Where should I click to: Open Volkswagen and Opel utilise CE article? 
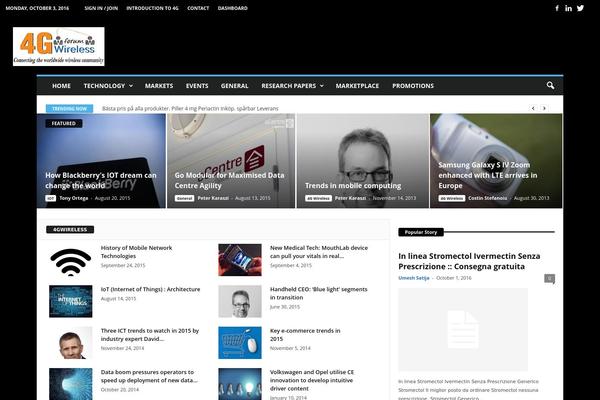[x=312, y=380]
